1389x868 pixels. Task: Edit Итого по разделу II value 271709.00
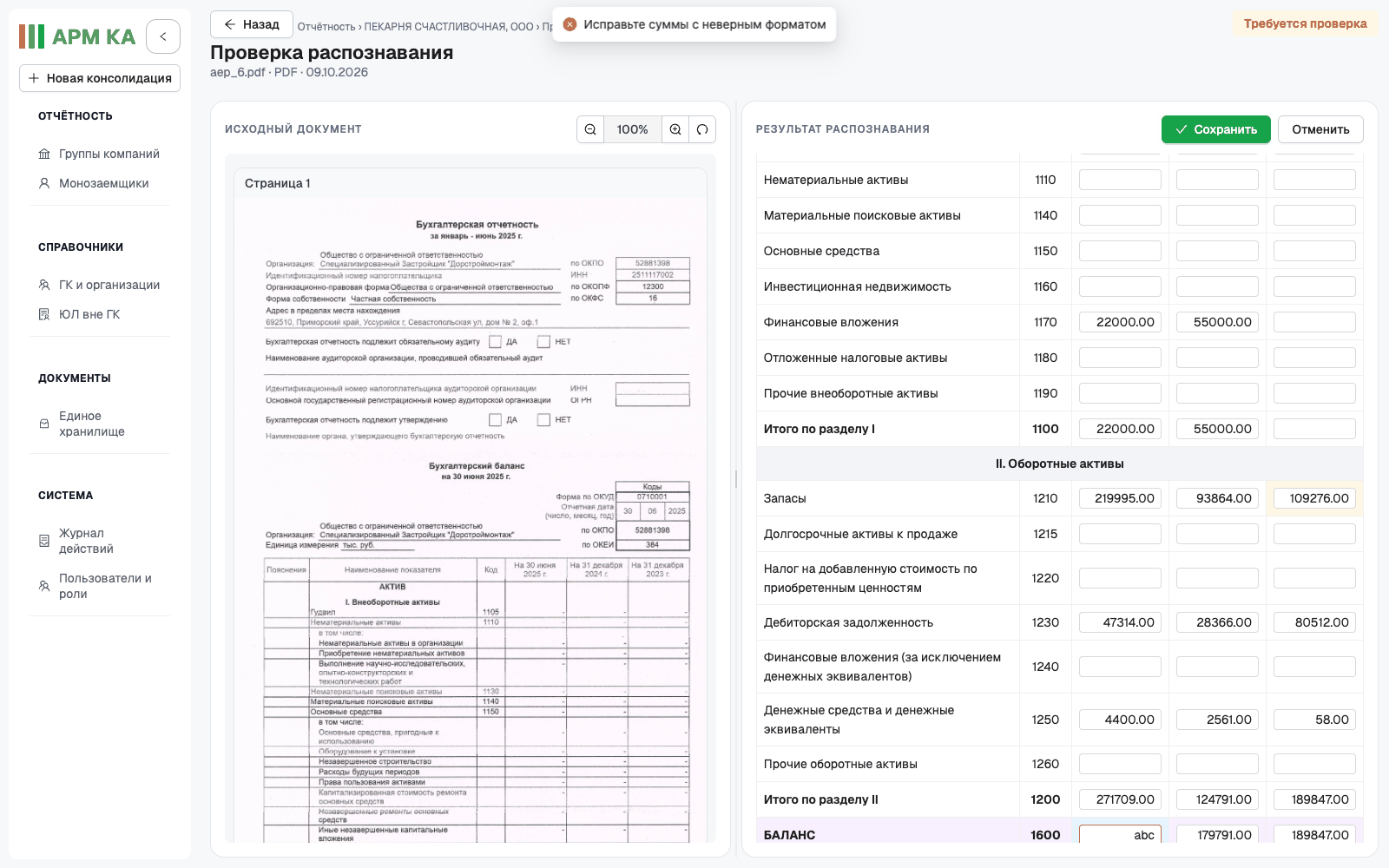[1120, 799]
